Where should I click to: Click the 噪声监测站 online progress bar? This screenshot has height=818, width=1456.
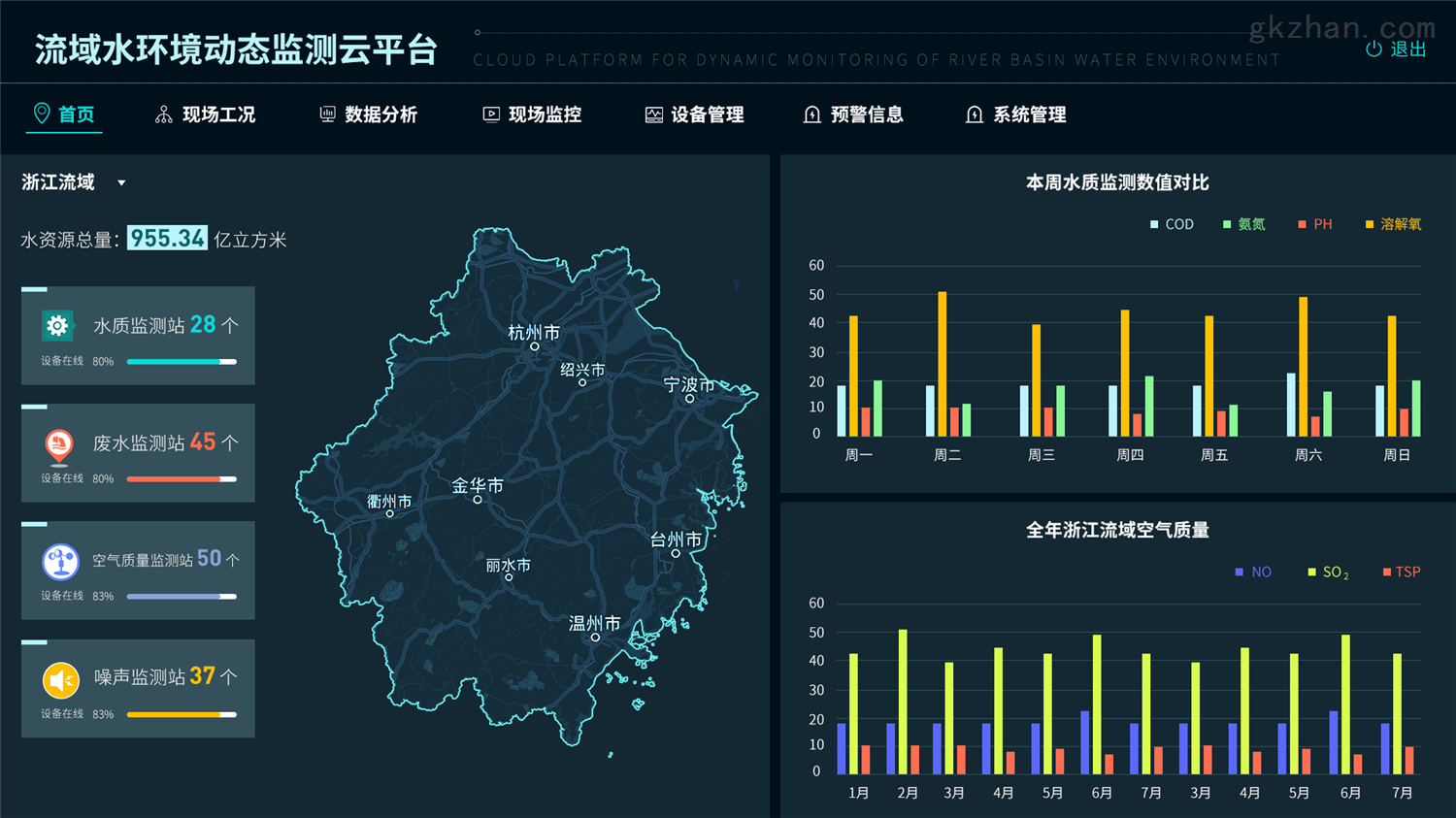[x=182, y=714]
